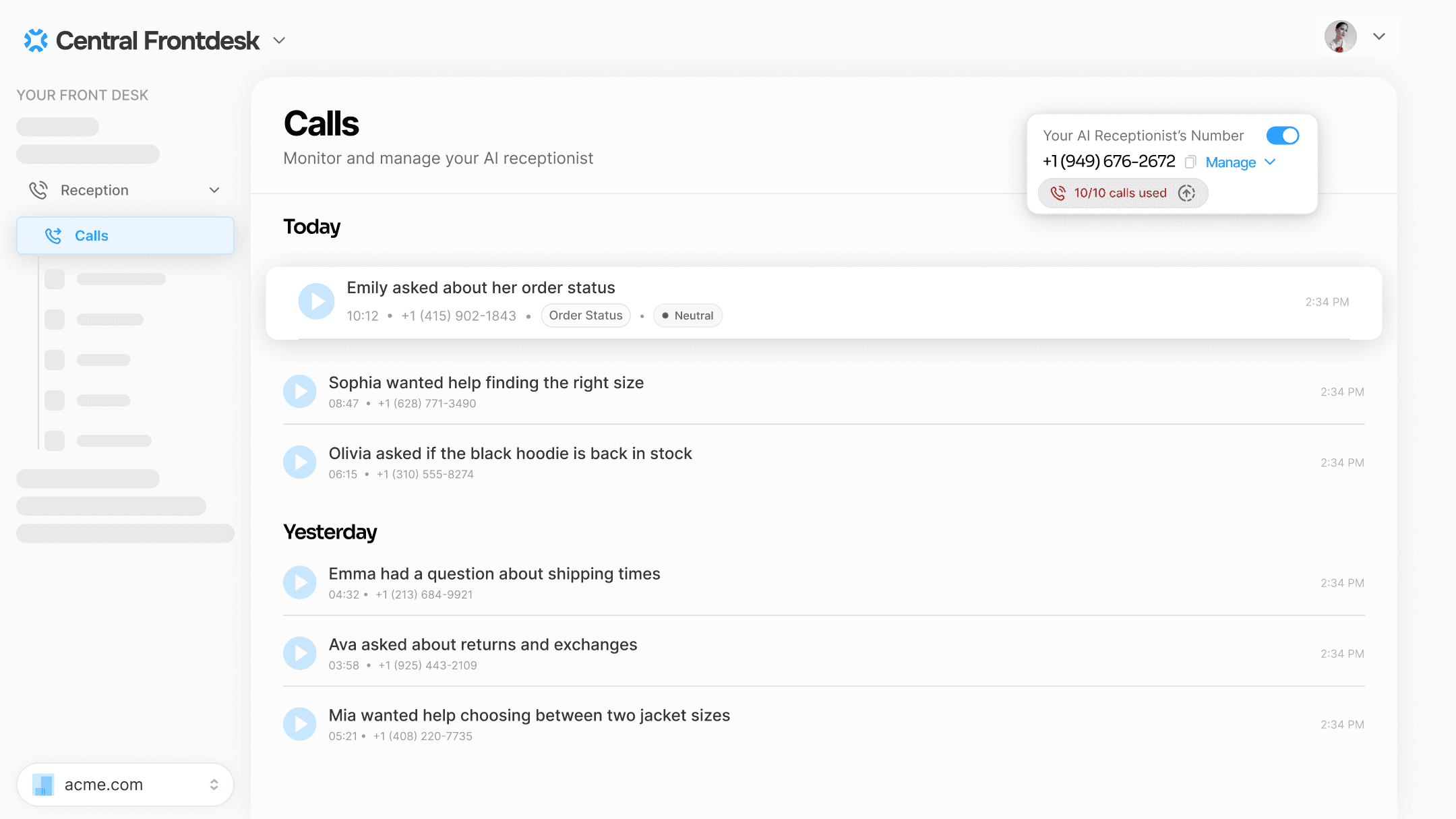Click the Neutral sentiment badge
This screenshot has width=1456, height=819.
click(x=688, y=315)
